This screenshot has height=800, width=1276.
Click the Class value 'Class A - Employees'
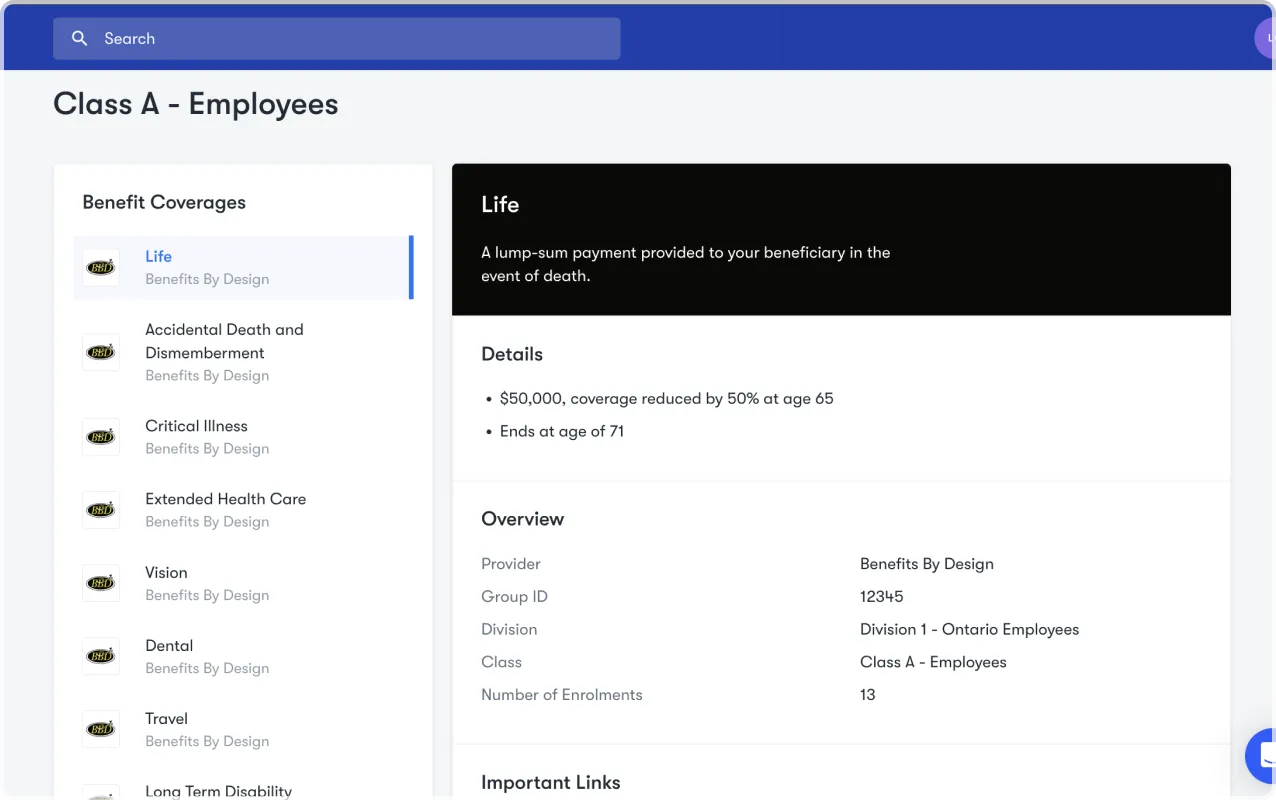click(x=933, y=662)
